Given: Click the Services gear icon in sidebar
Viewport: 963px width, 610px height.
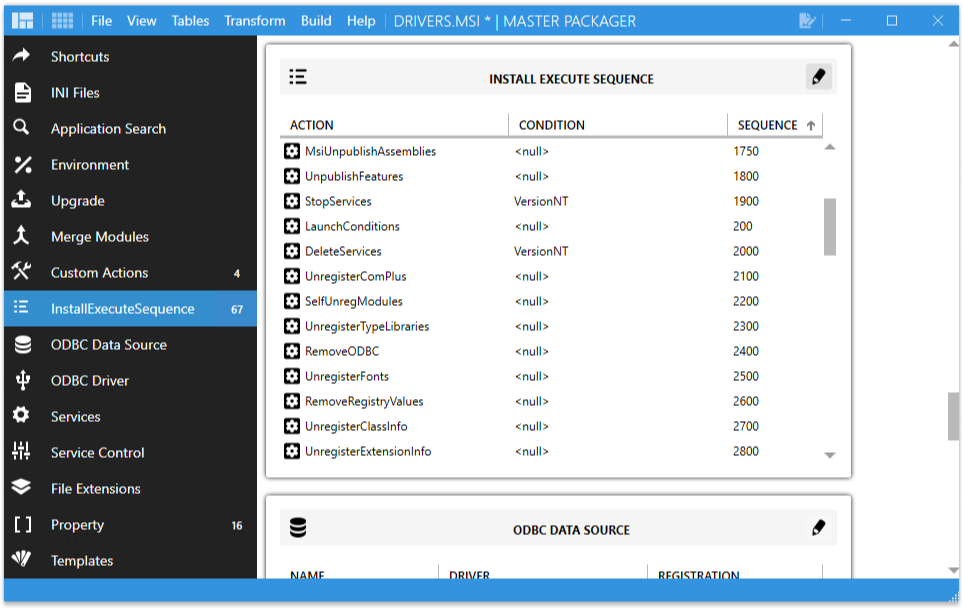Looking at the screenshot, I should (21, 415).
